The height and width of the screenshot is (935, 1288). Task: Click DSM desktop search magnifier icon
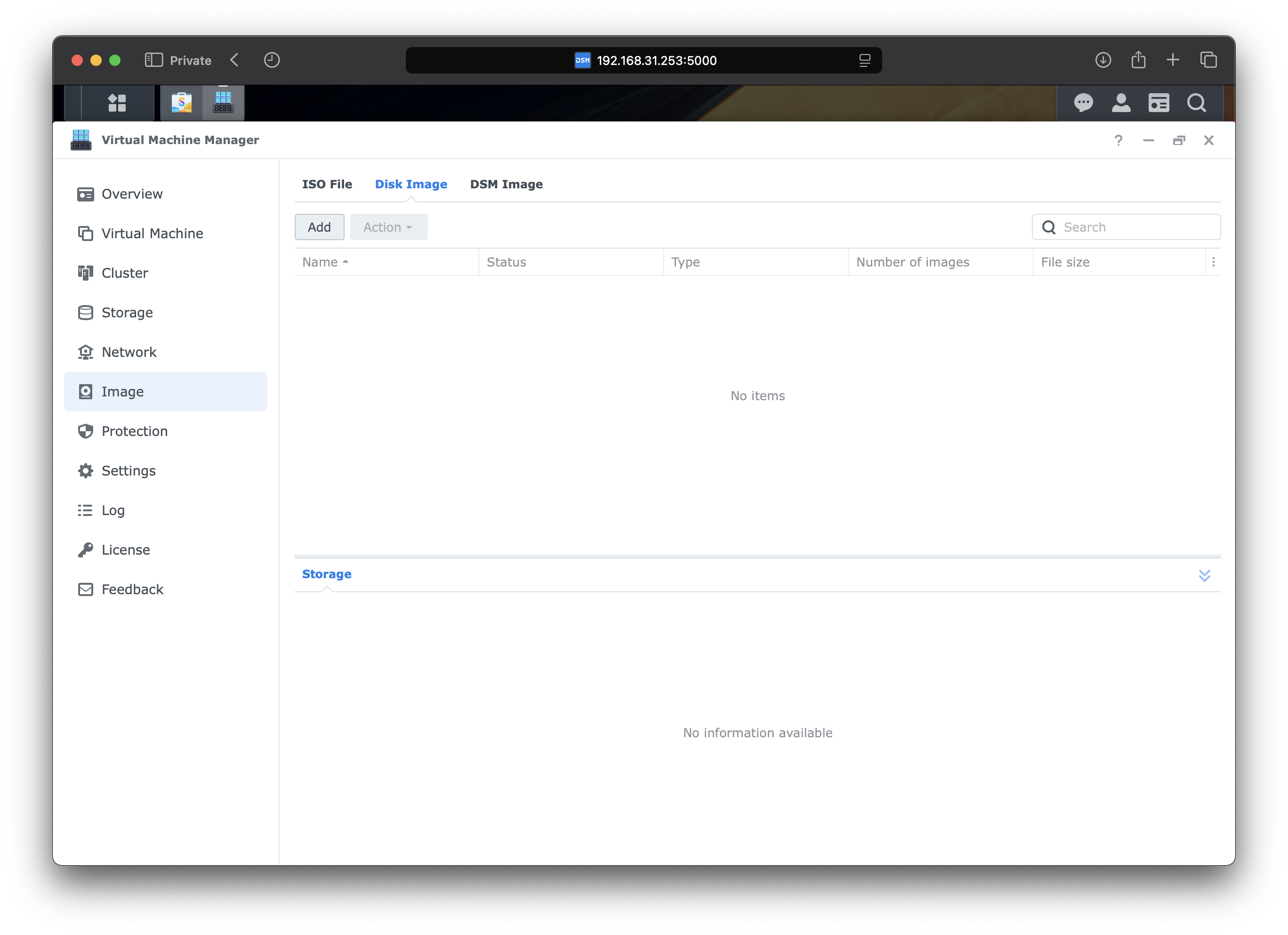click(x=1196, y=103)
